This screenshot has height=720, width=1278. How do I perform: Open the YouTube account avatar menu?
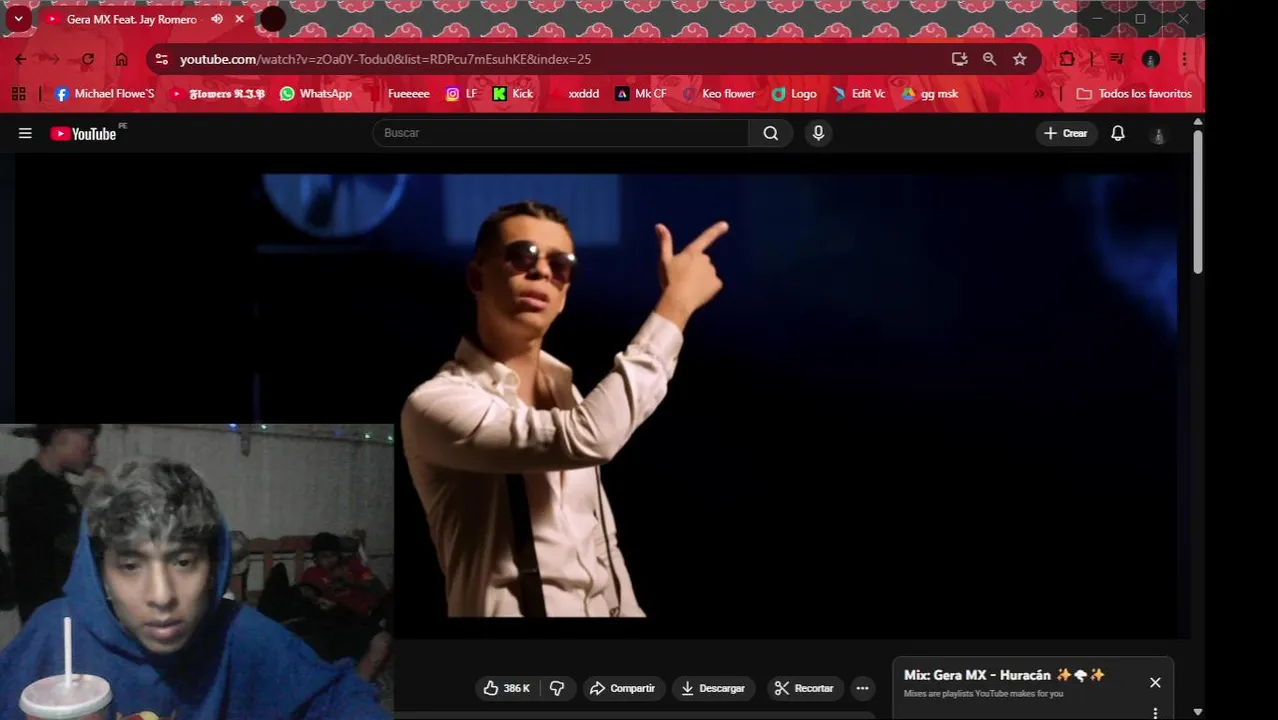(1158, 134)
